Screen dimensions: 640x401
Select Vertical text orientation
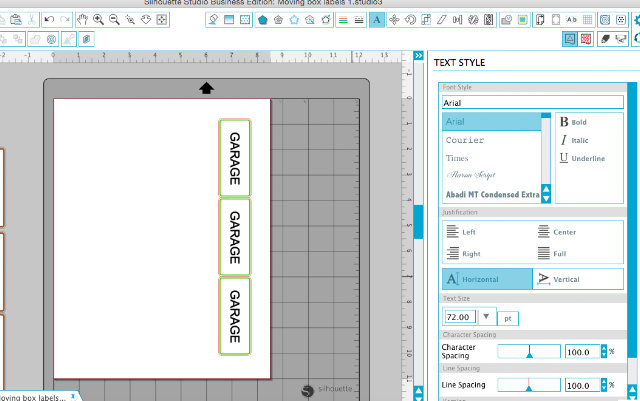click(x=578, y=279)
